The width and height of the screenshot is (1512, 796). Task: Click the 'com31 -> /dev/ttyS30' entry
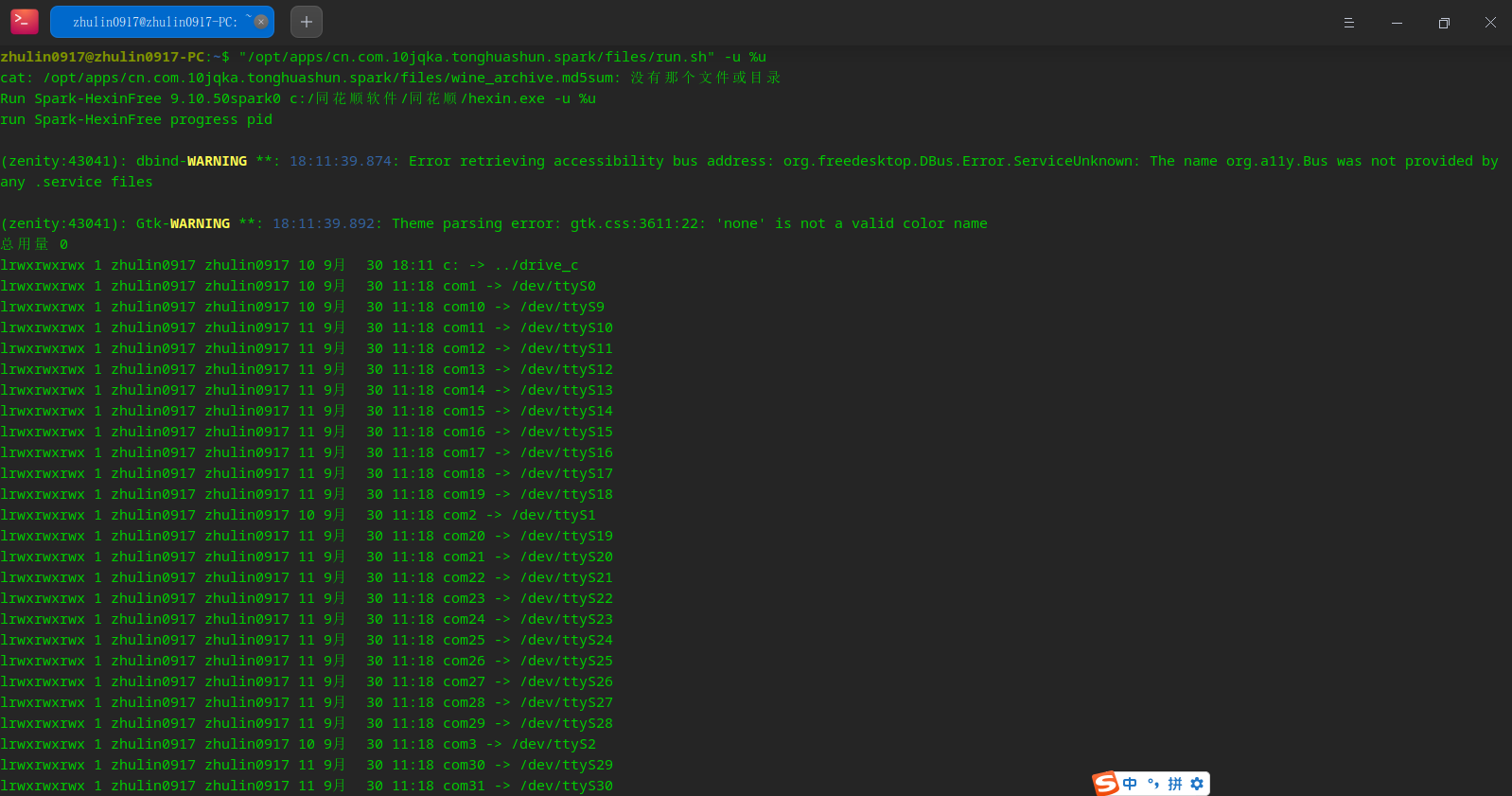pyautogui.click(x=528, y=786)
